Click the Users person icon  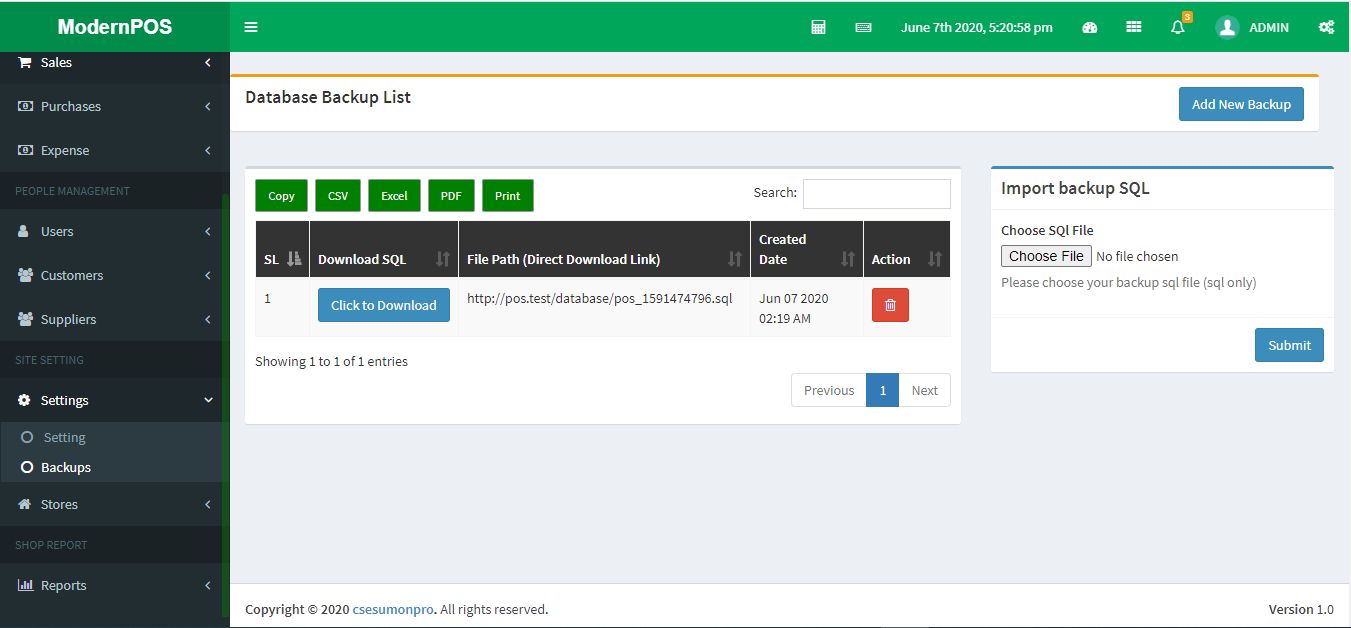(24, 231)
